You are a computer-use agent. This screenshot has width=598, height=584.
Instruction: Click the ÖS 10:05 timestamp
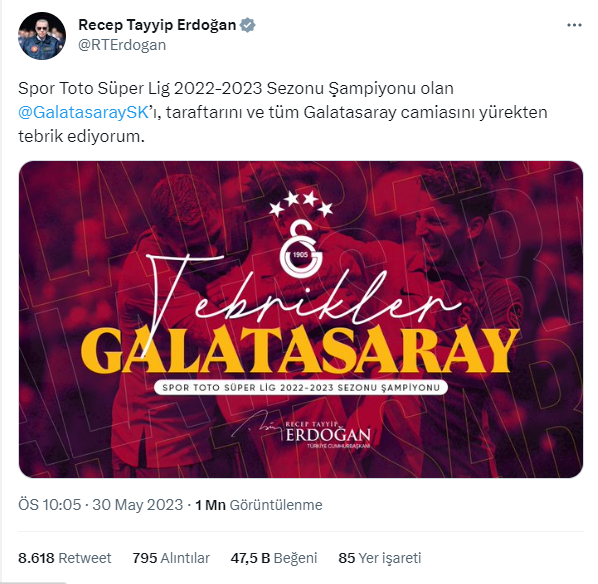click(50, 505)
